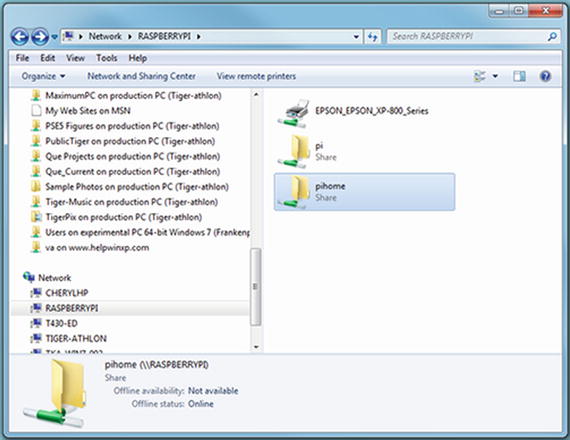
Task: Open the address bar history dropdown
Action: point(356,36)
